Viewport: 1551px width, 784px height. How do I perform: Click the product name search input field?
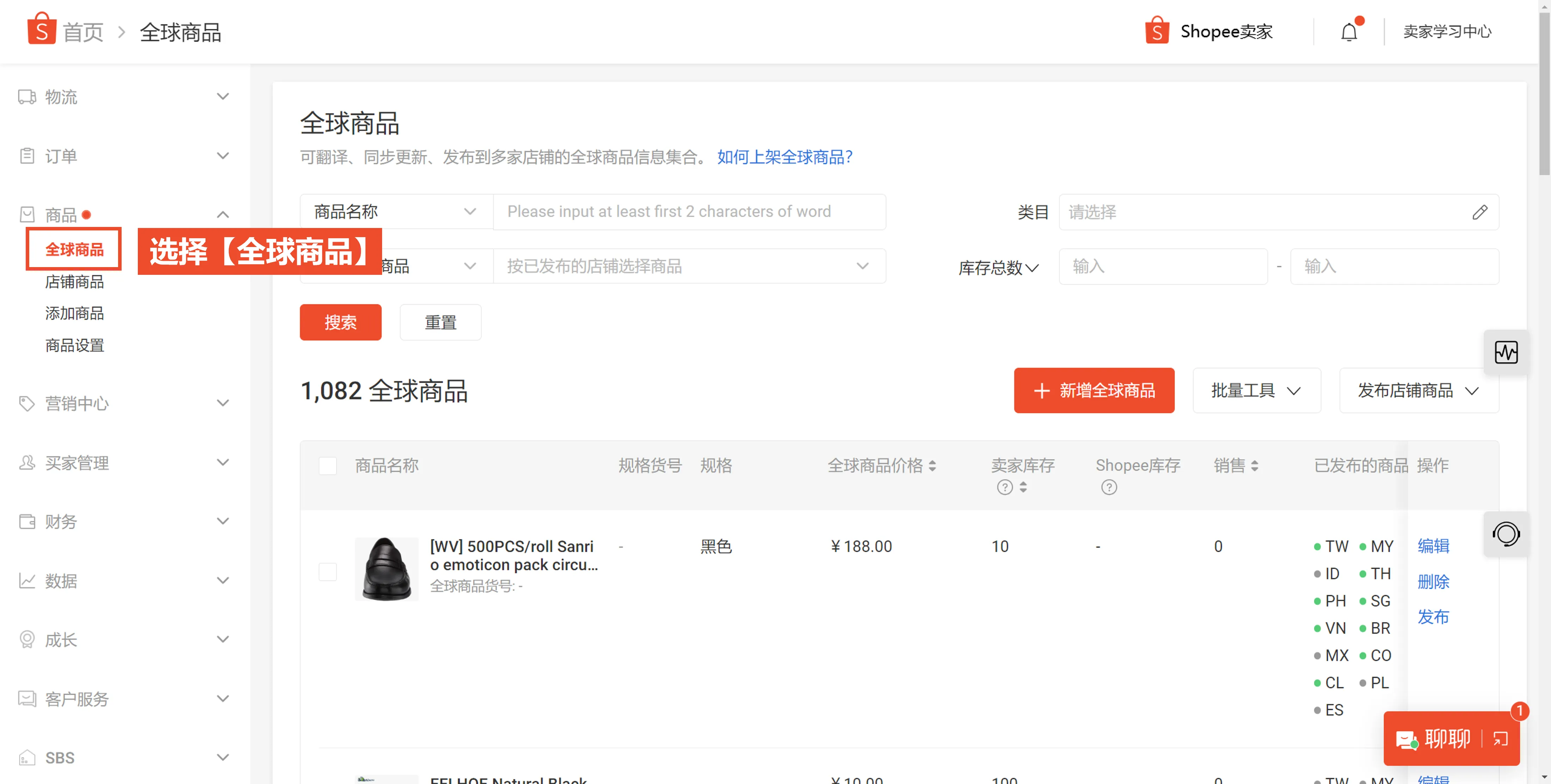pos(689,212)
